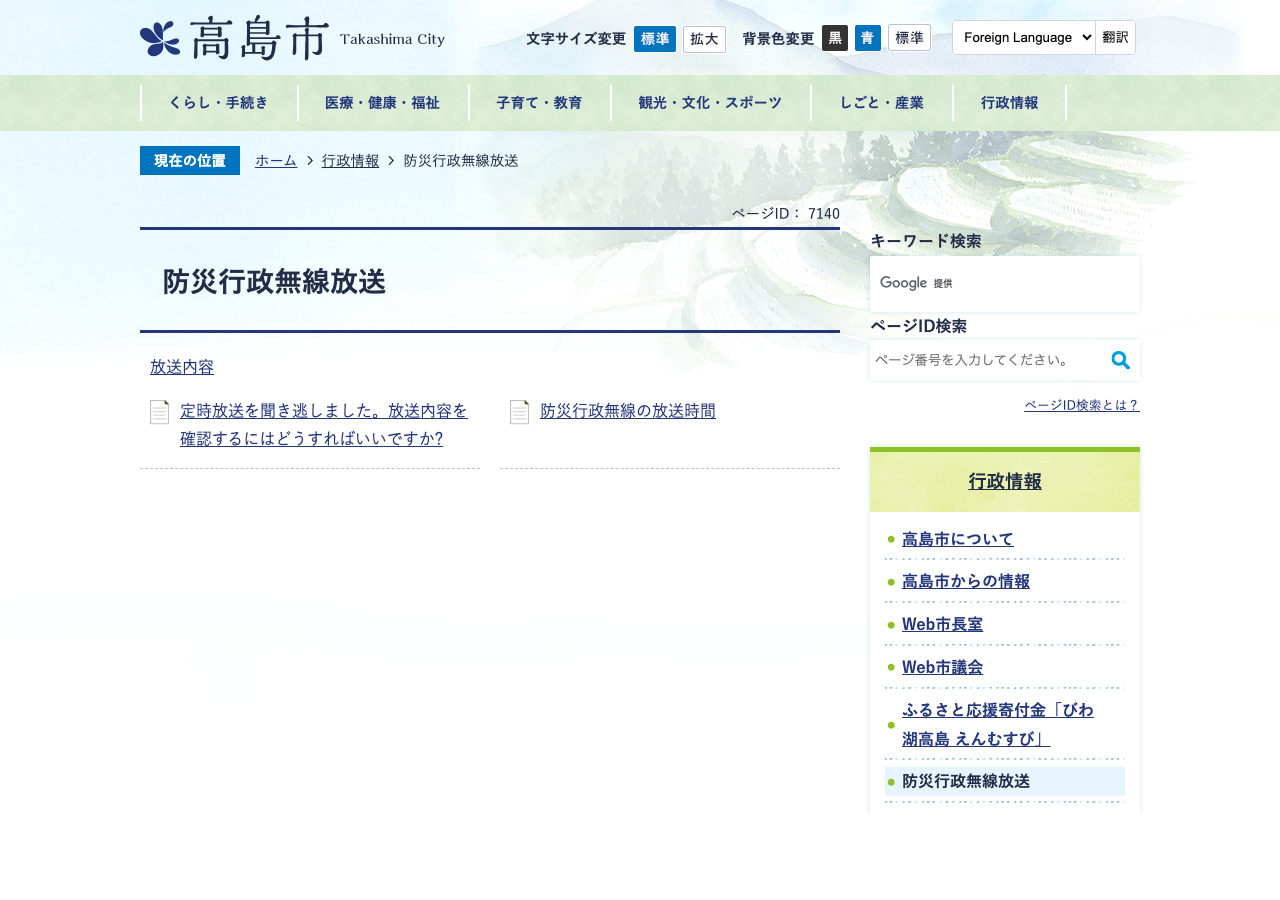Click document icon beside 防災行政無線の放送時間 link
1280x900 pixels.
tap(519, 412)
